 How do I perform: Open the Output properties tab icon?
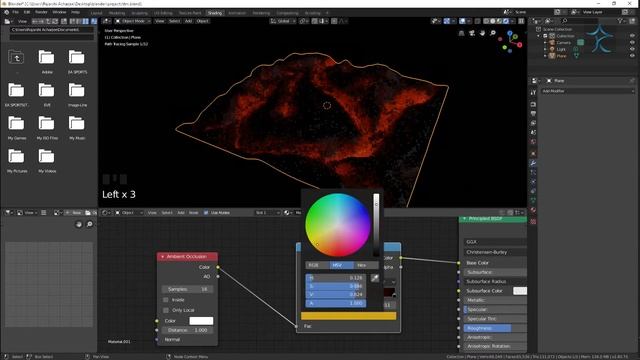pos(533,114)
